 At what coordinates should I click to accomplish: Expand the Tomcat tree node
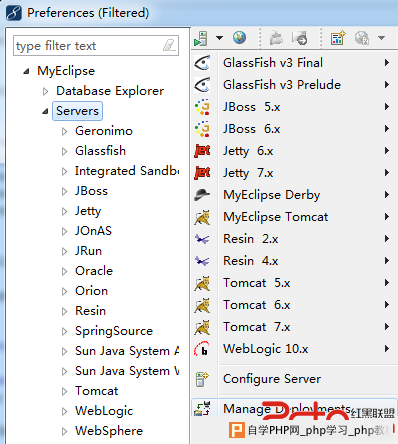pyautogui.click(x=64, y=391)
